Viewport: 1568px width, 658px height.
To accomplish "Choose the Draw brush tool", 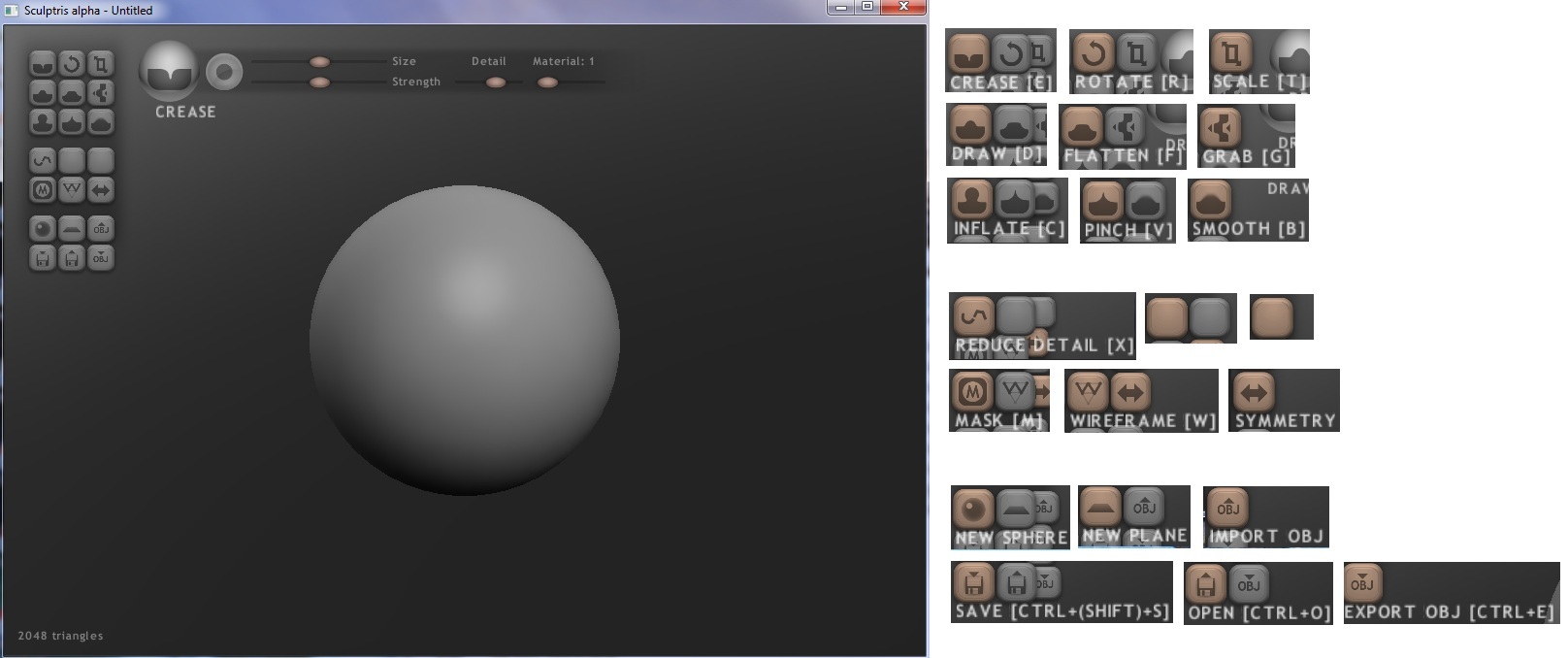I will tap(43, 93).
